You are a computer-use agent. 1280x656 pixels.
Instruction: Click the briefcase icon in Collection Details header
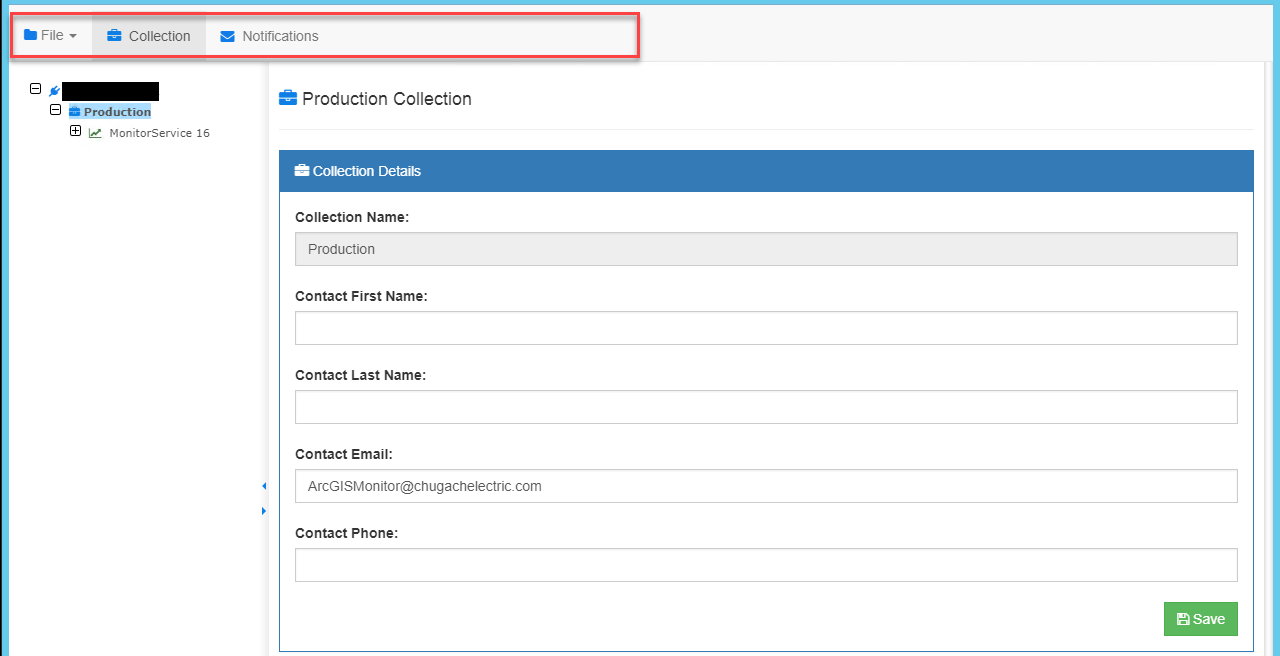(302, 170)
